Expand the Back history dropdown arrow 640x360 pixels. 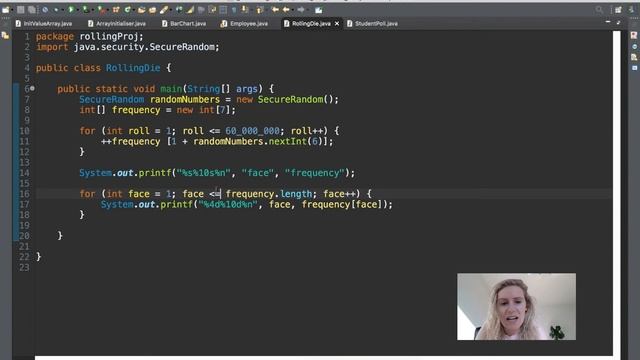point(293,10)
